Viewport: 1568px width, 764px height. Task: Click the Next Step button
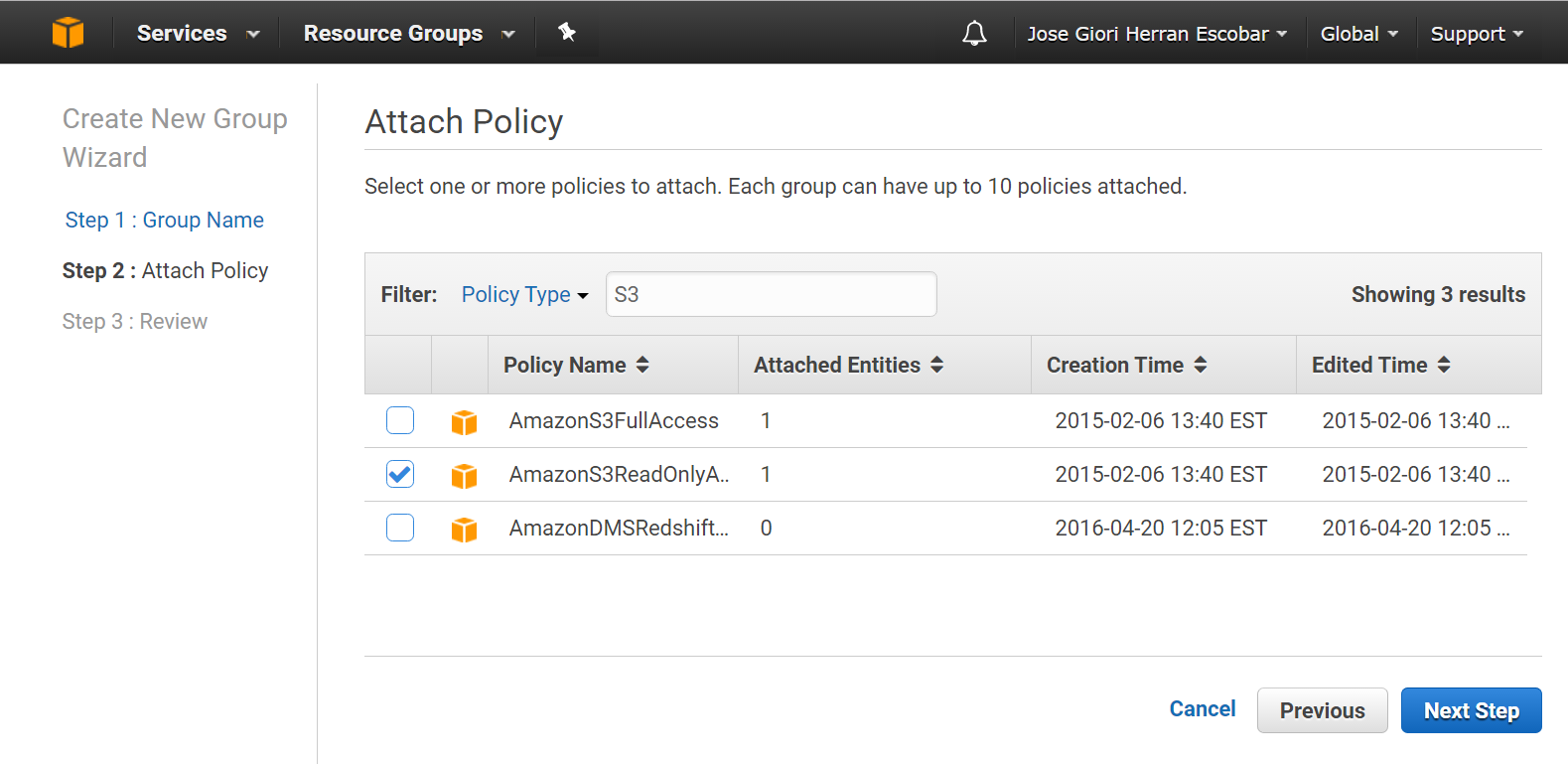tap(1471, 710)
